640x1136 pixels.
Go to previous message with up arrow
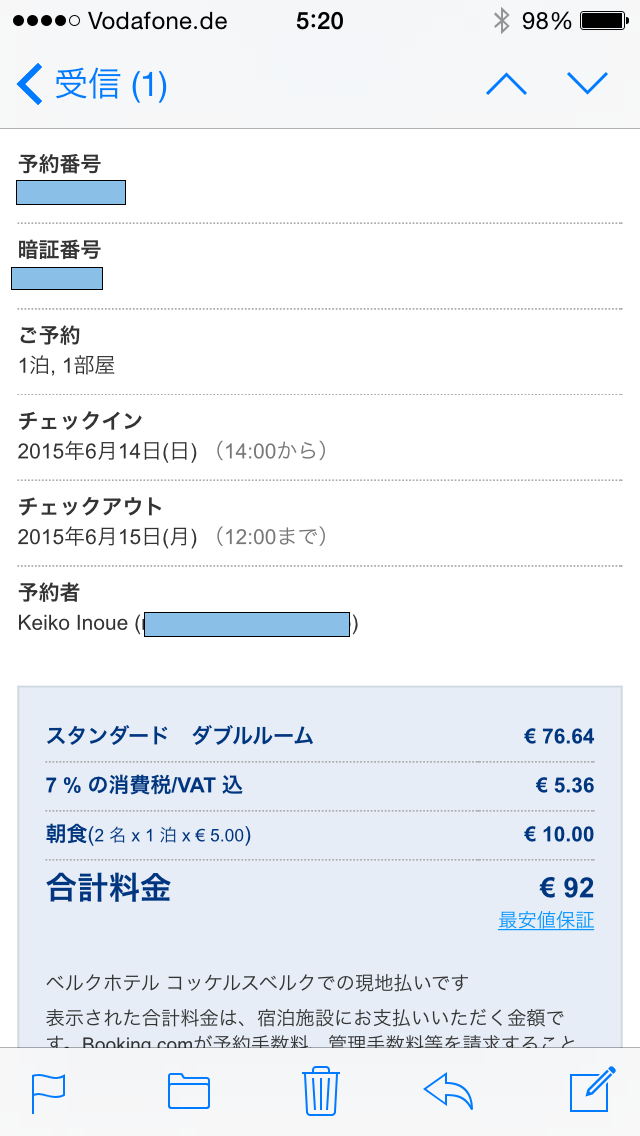[506, 84]
